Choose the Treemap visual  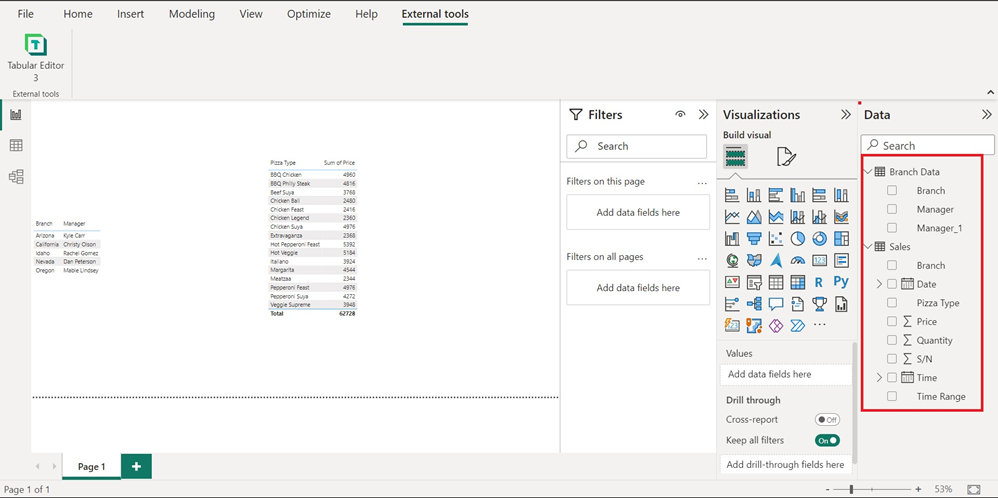pos(841,238)
